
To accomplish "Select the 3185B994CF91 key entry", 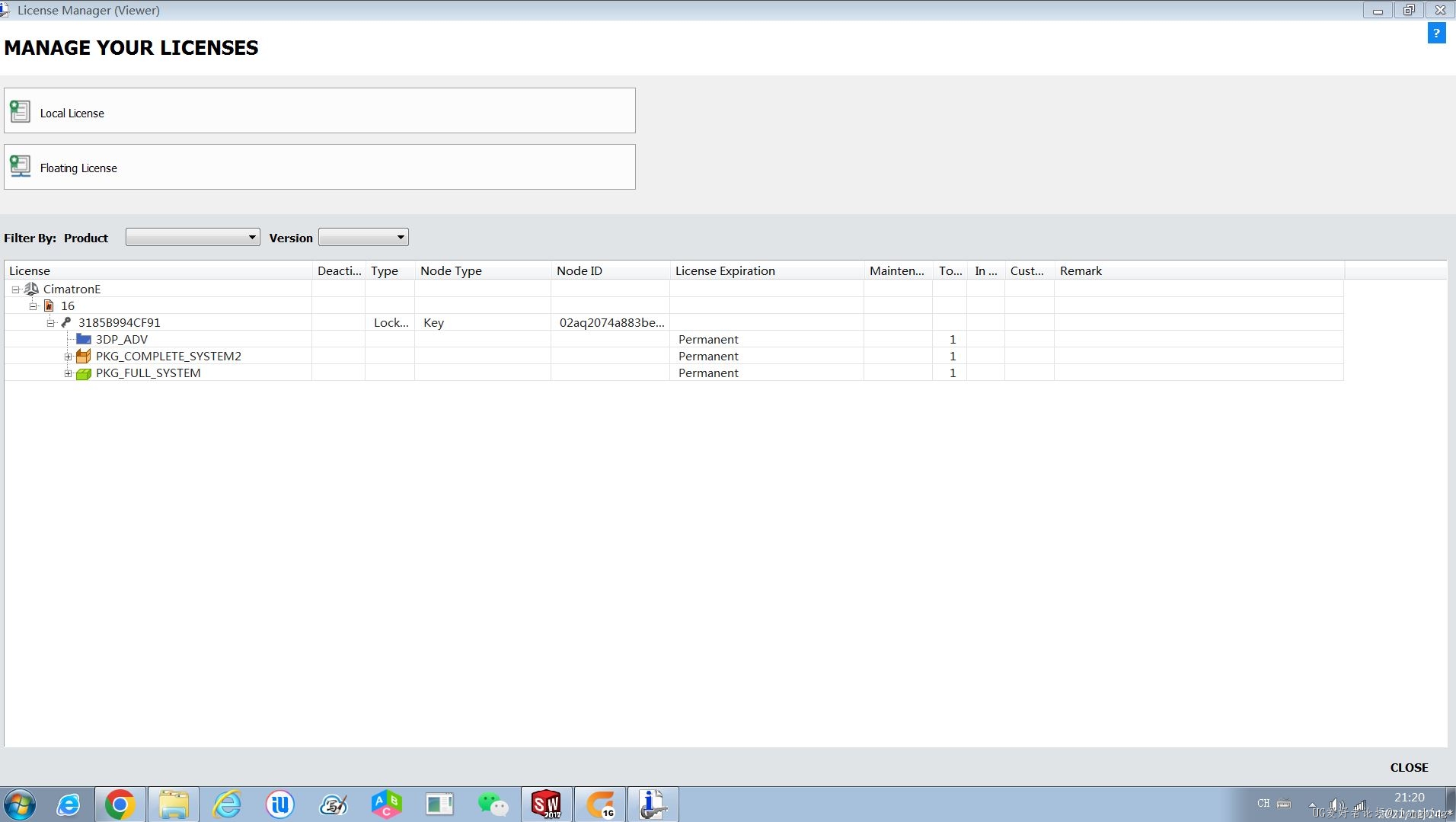I will coord(120,322).
